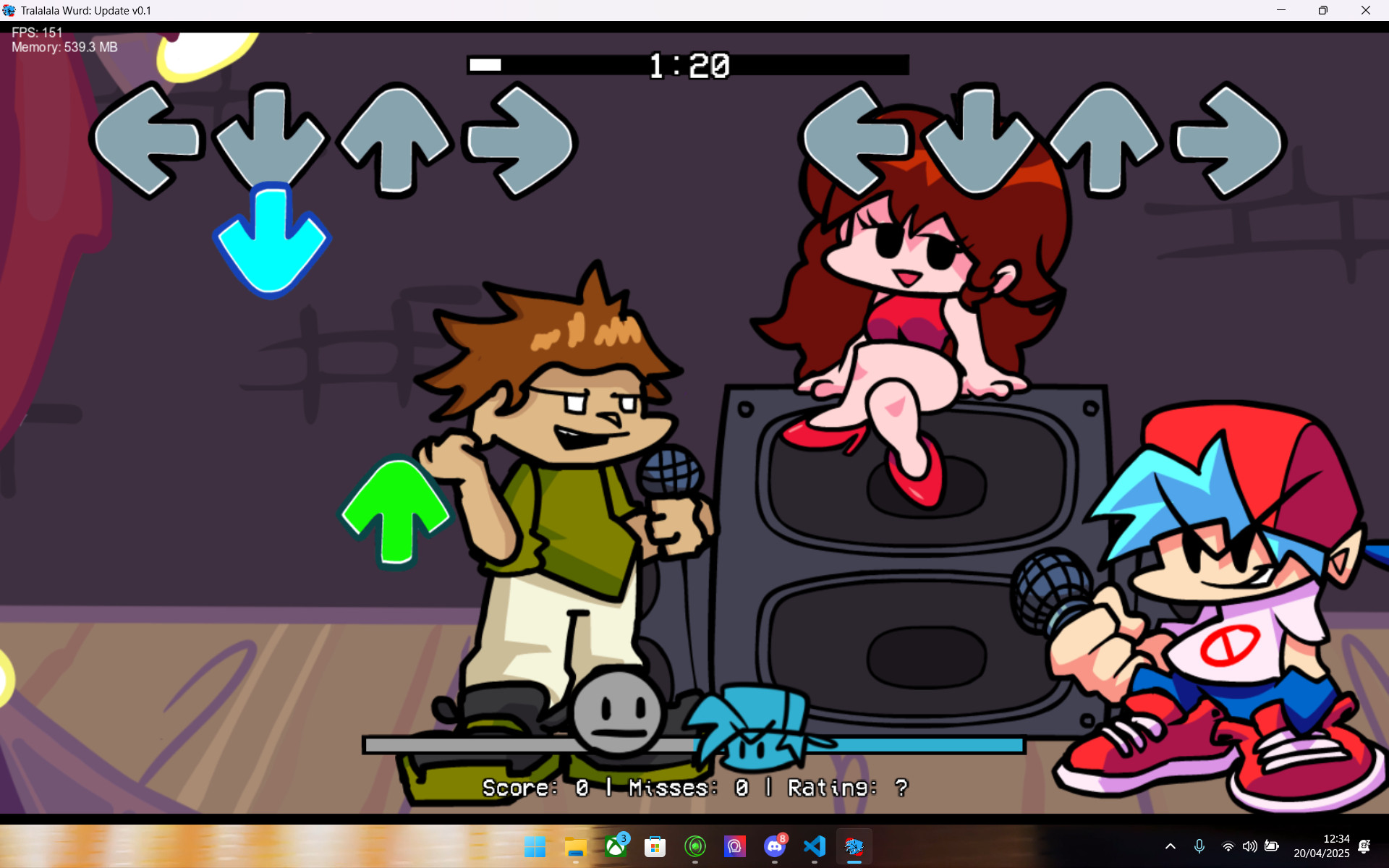Open the Windows Start menu
This screenshot has width=1389, height=868.
point(535,846)
